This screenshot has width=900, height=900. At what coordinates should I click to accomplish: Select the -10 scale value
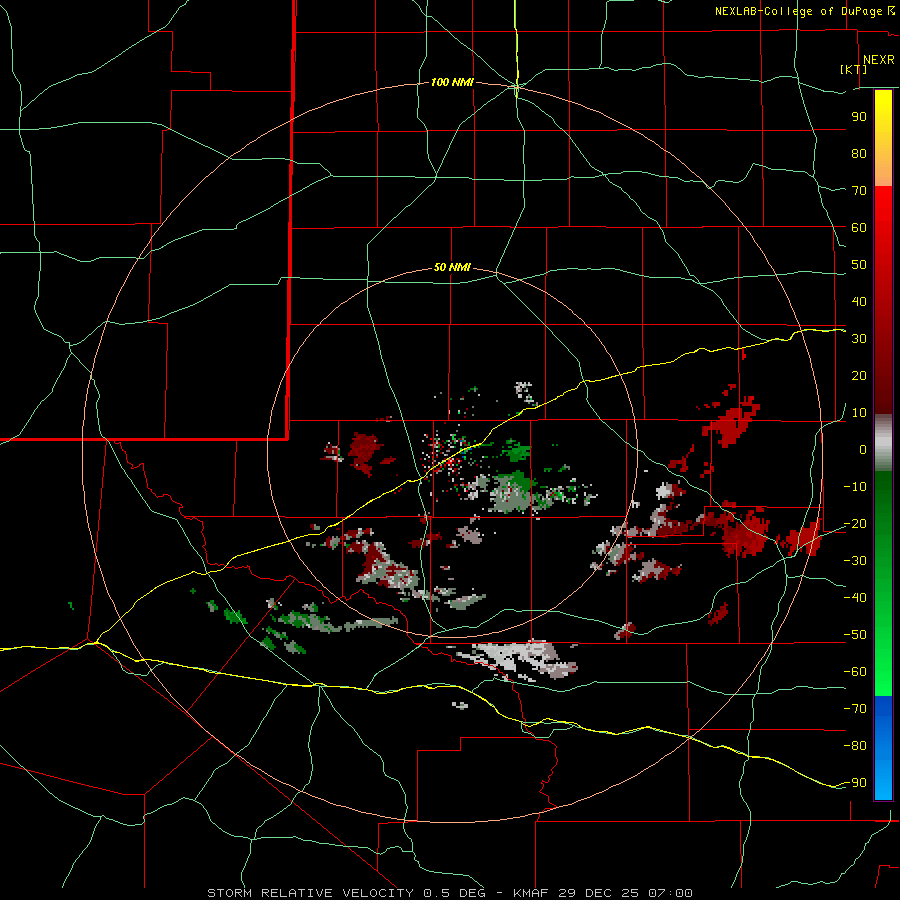pyautogui.click(x=855, y=487)
